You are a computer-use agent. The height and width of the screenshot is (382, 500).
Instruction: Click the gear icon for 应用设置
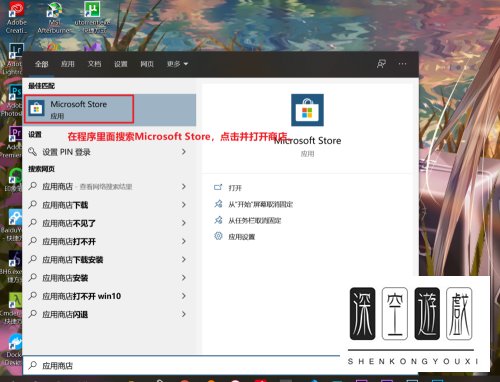(x=218, y=236)
